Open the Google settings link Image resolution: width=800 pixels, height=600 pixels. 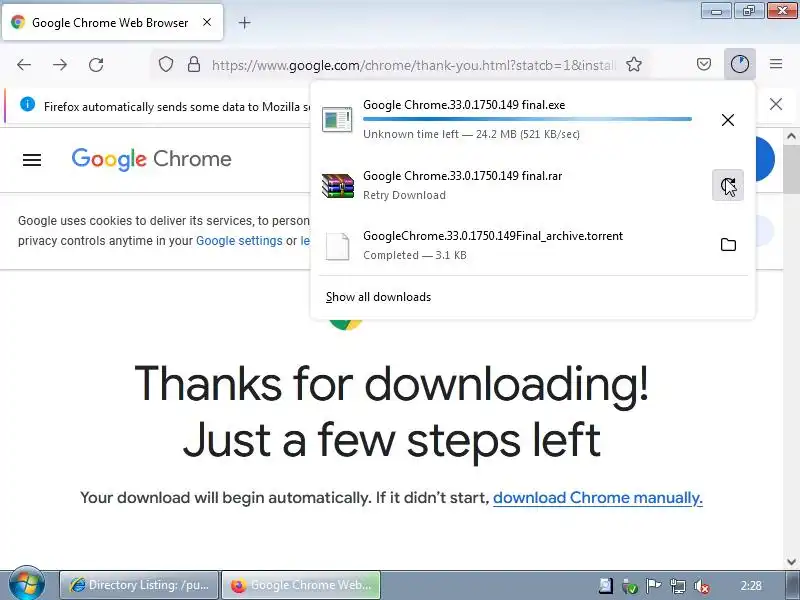point(239,241)
